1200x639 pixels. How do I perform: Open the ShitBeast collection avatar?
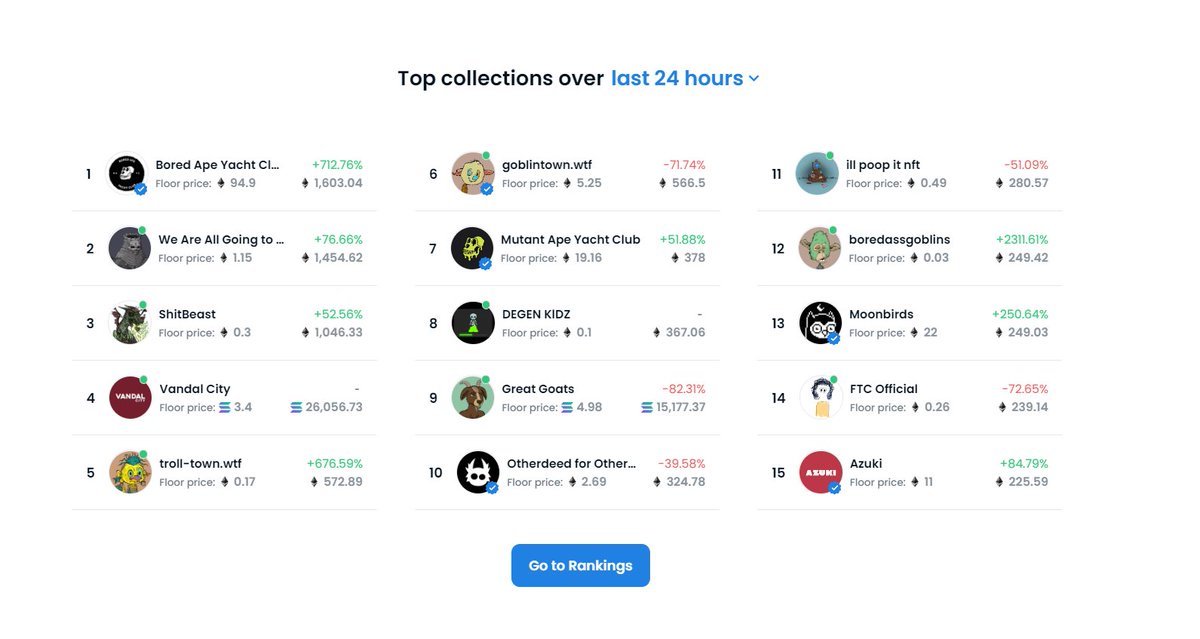tap(130, 323)
